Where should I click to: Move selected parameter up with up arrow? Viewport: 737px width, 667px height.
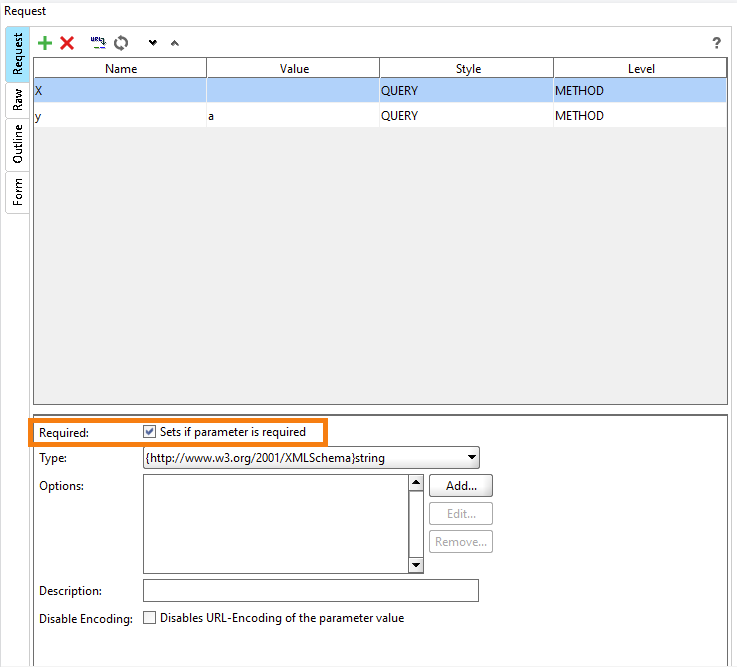coord(175,43)
